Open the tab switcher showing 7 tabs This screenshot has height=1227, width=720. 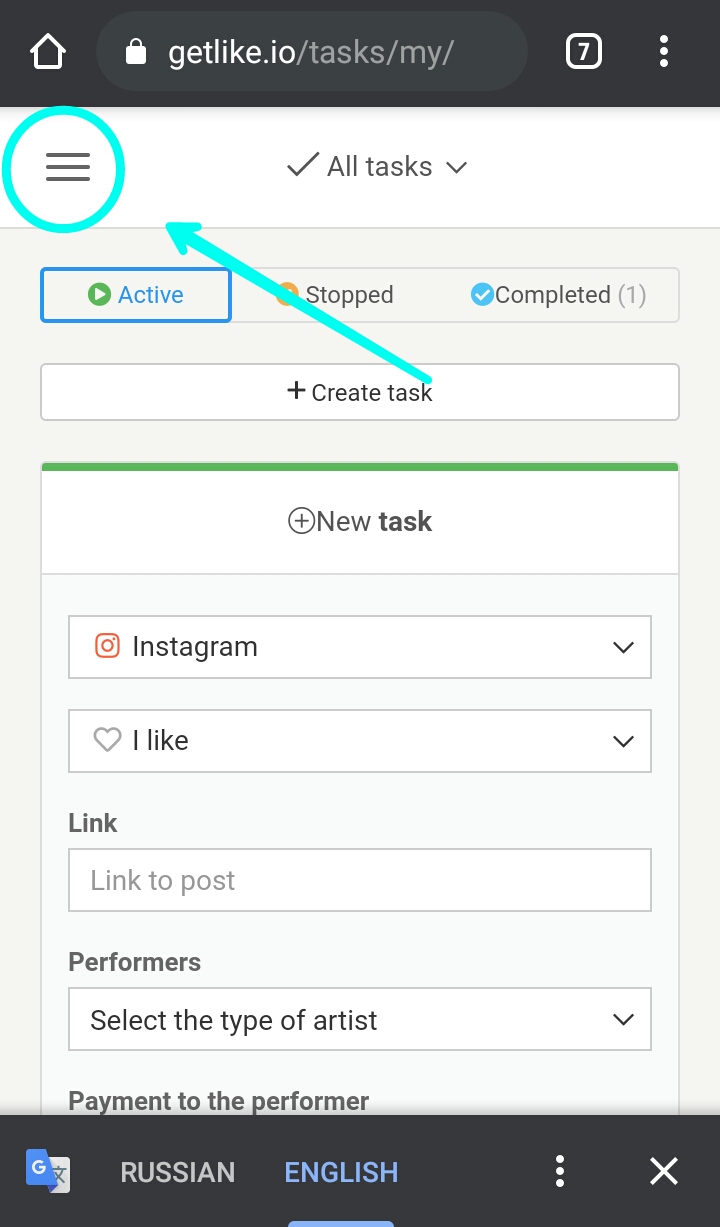tap(583, 52)
